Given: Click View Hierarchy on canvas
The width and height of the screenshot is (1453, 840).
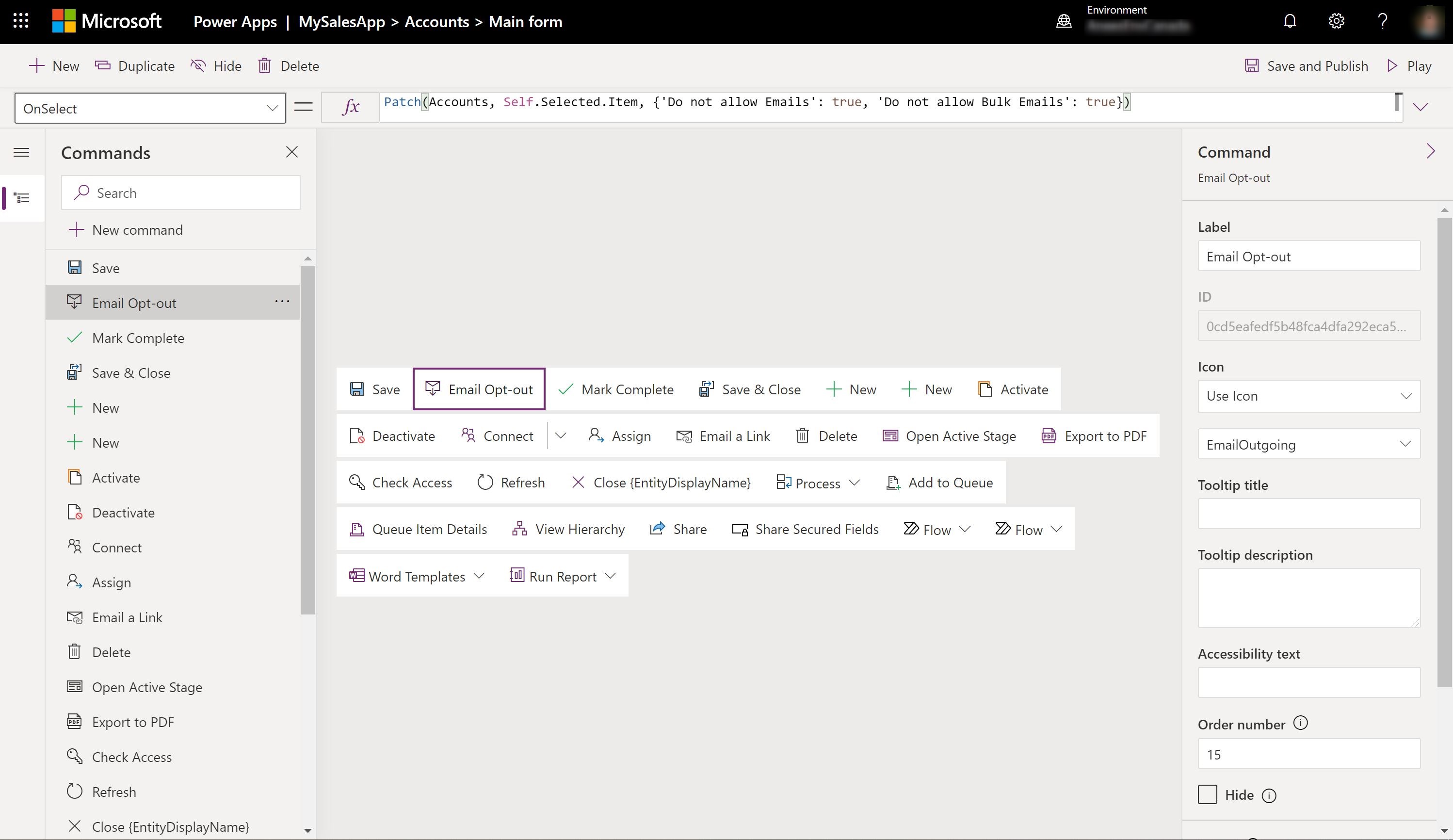Looking at the screenshot, I should tap(568, 529).
